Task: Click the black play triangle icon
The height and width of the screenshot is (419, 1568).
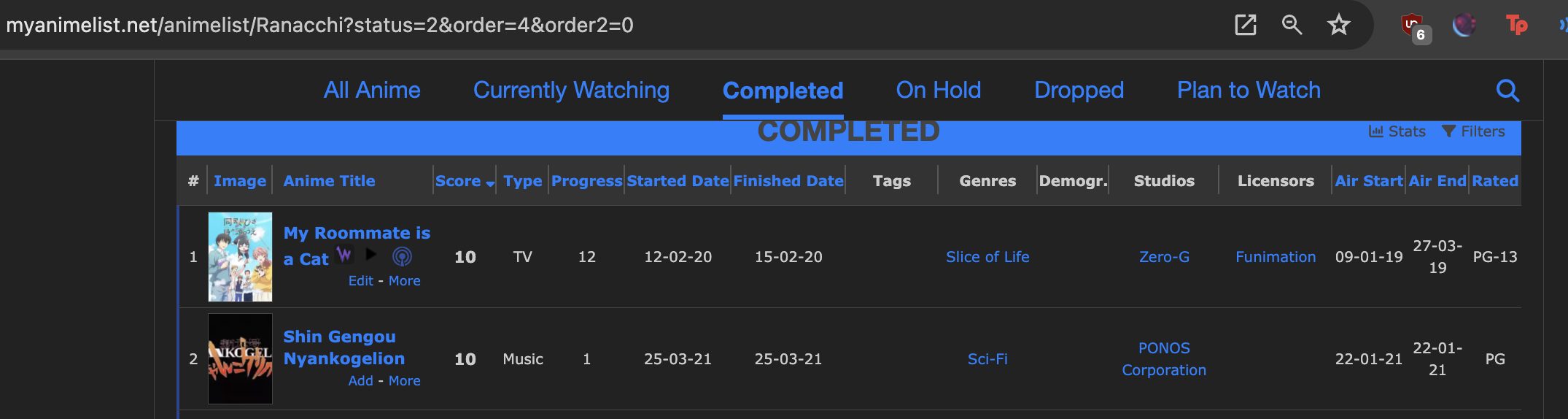Action: (371, 255)
